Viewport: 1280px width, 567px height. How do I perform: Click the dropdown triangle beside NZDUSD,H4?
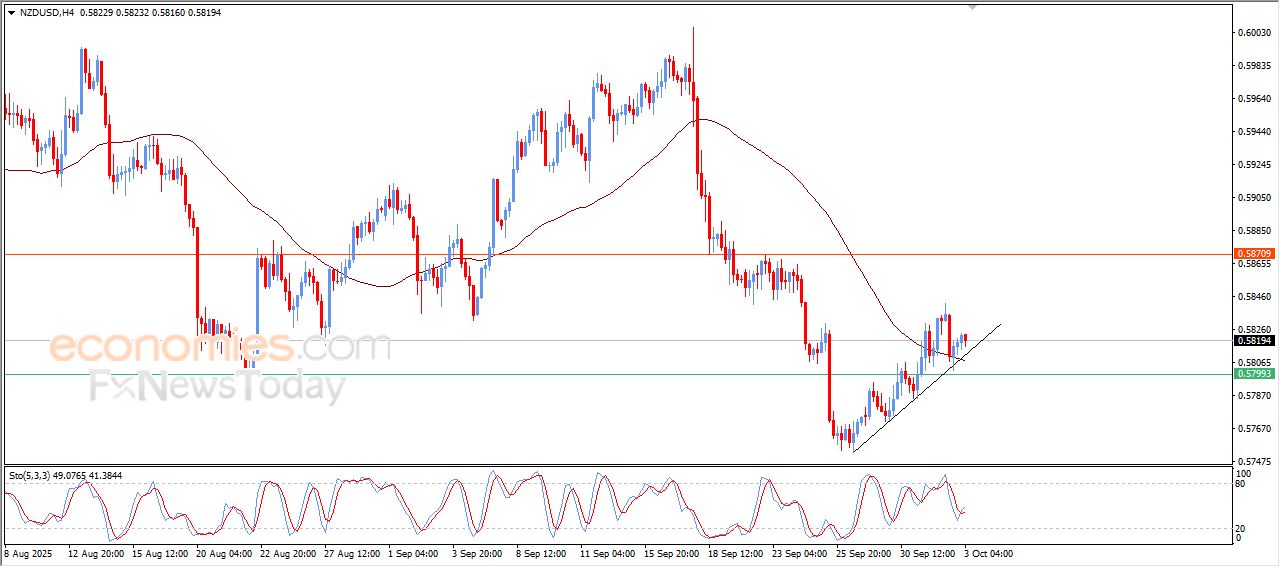(11, 13)
